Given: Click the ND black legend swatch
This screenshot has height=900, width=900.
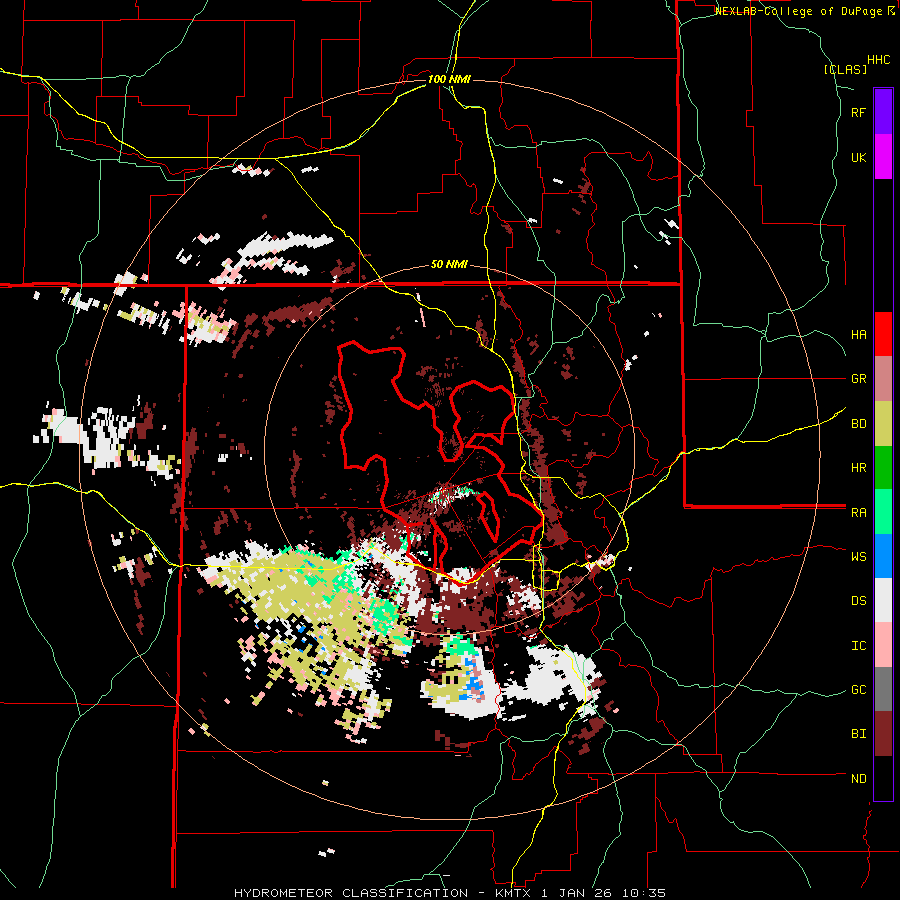Looking at the screenshot, I should tap(883, 778).
